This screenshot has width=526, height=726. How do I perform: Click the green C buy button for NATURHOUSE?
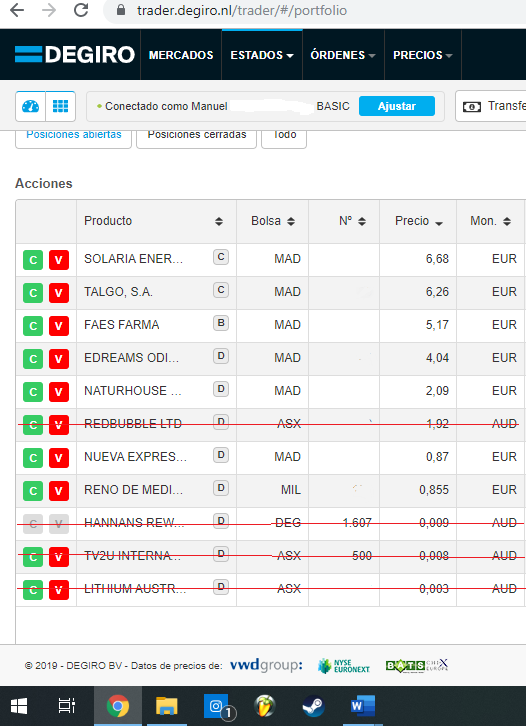pos(33,392)
